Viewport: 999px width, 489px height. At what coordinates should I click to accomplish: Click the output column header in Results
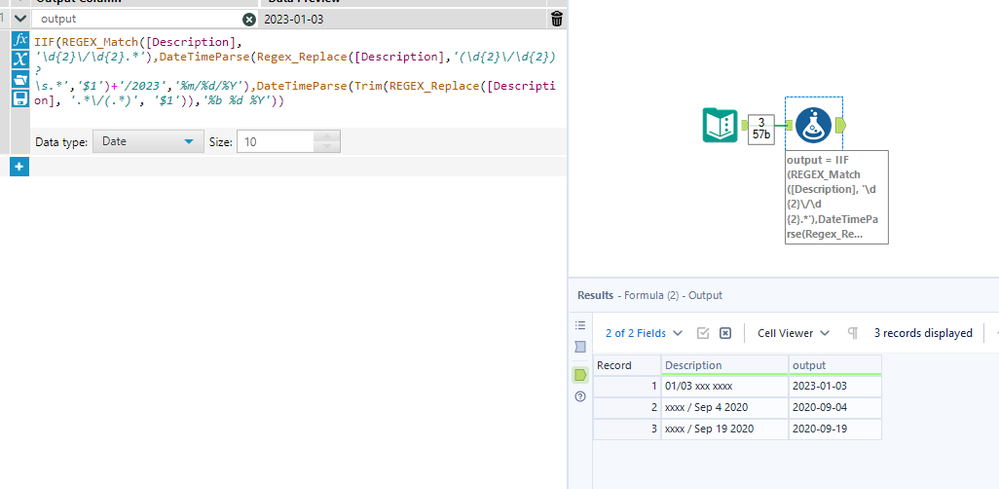click(835, 365)
